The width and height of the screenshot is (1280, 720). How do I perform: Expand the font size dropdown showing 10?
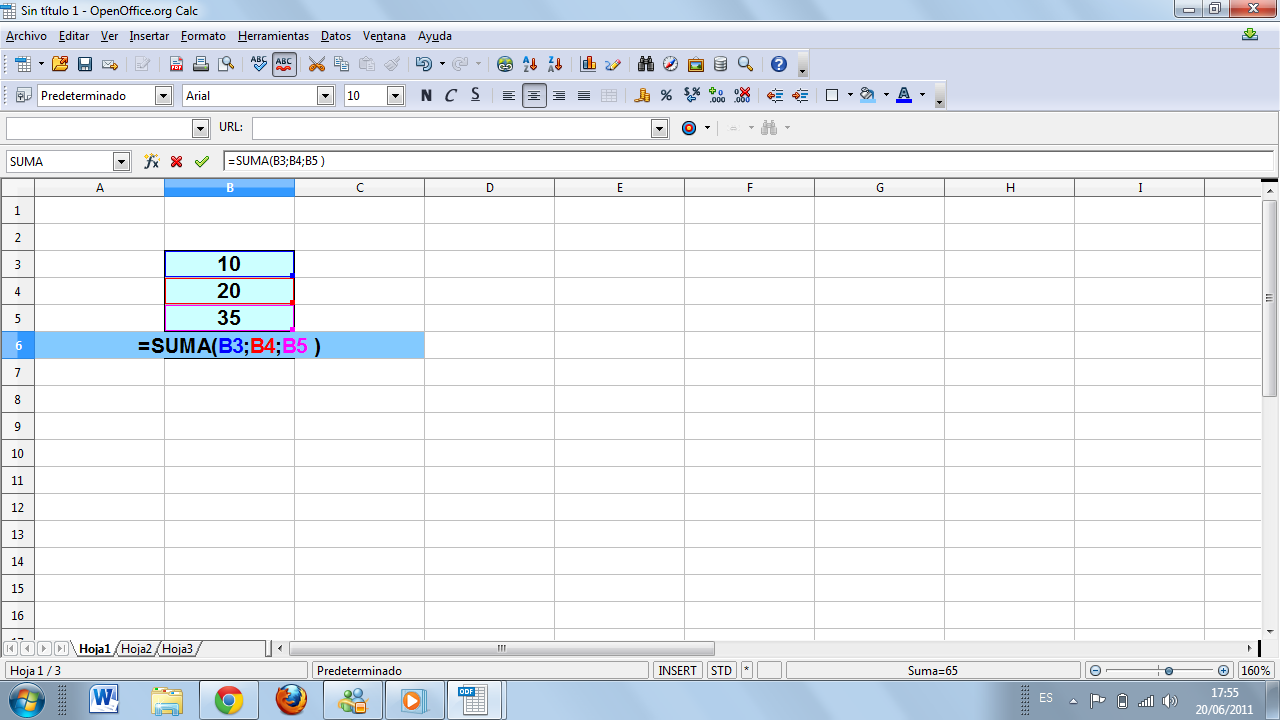pos(394,95)
